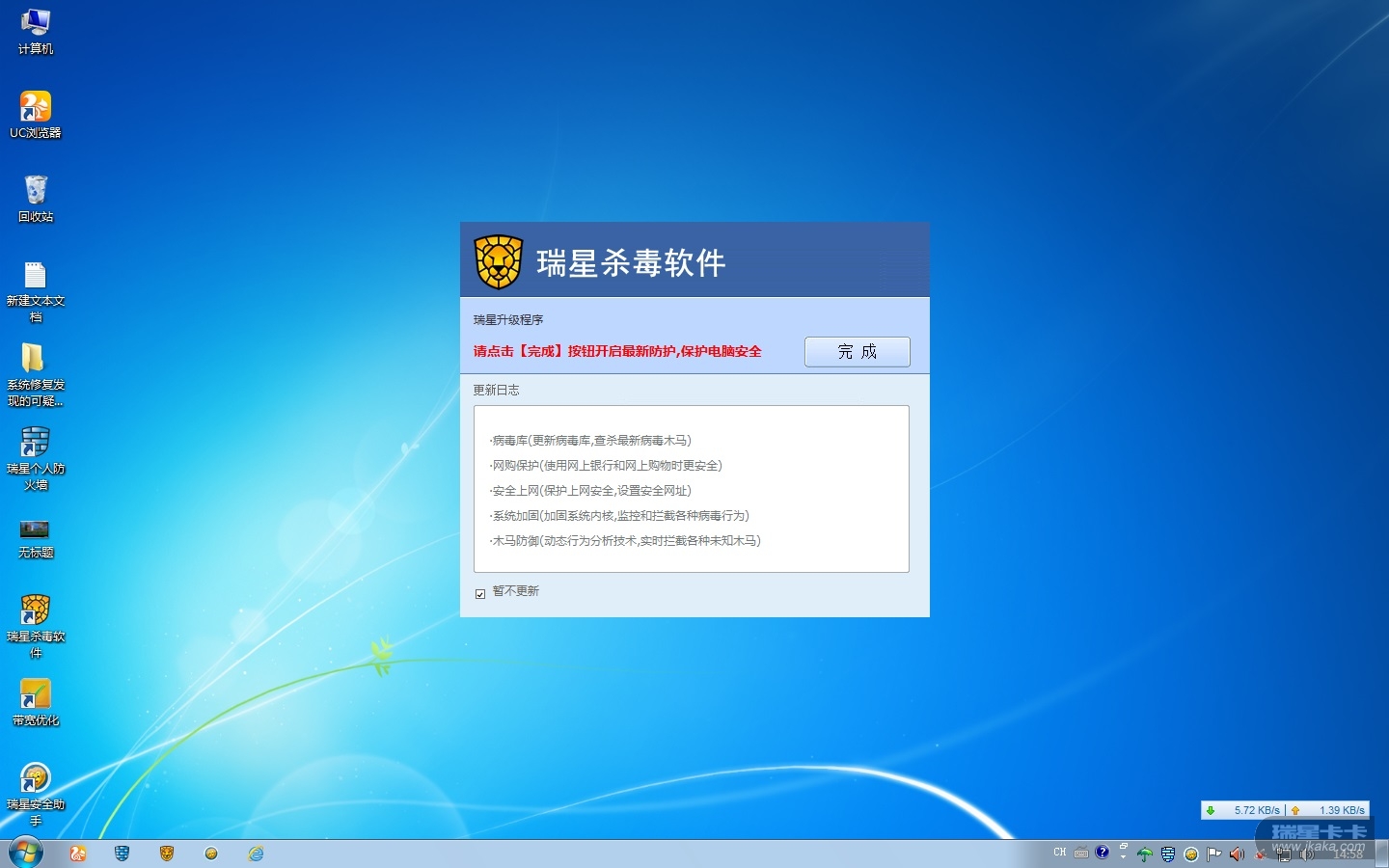This screenshot has height=868, width=1389.
Task: Select the 新建文本文档 file on the desktop
Action: click(x=36, y=291)
